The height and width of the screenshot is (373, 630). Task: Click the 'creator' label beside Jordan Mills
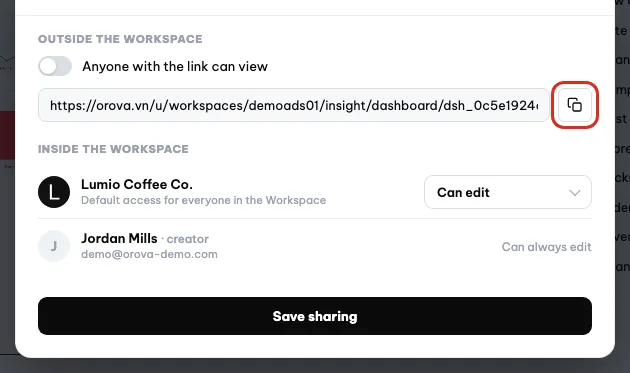pyautogui.click(x=188, y=239)
